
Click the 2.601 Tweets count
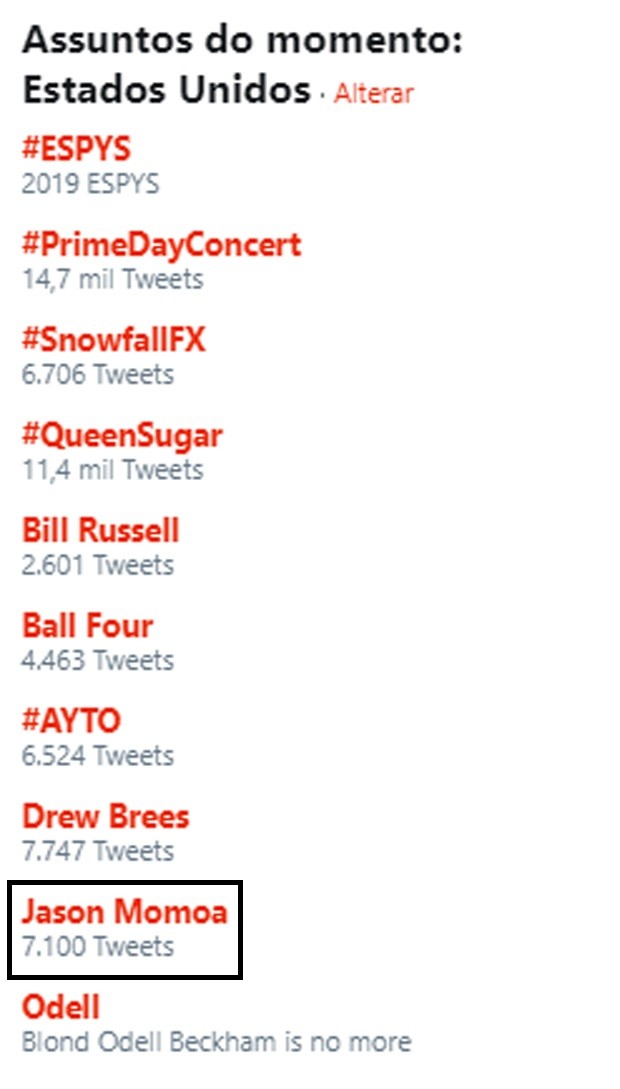[98, 565]
